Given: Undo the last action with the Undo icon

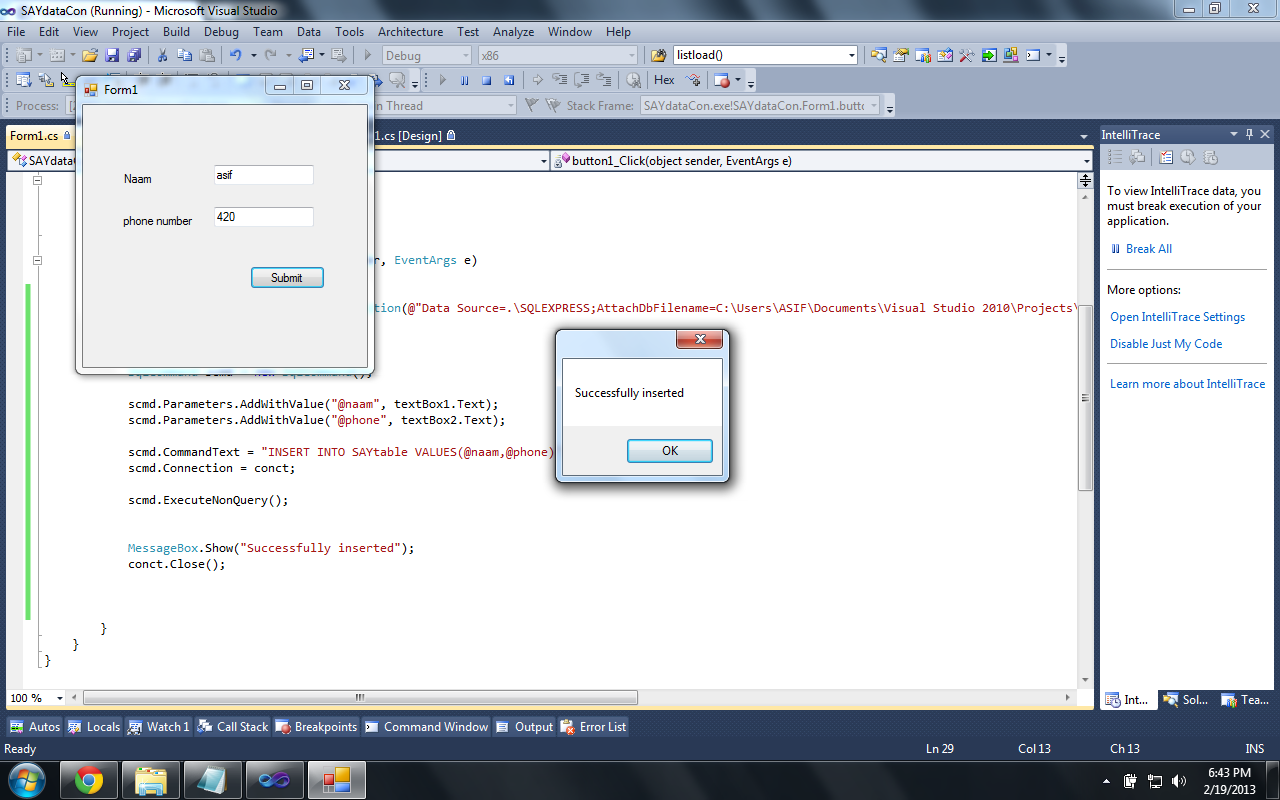Looking at the screenshot, I should point(236,55).
